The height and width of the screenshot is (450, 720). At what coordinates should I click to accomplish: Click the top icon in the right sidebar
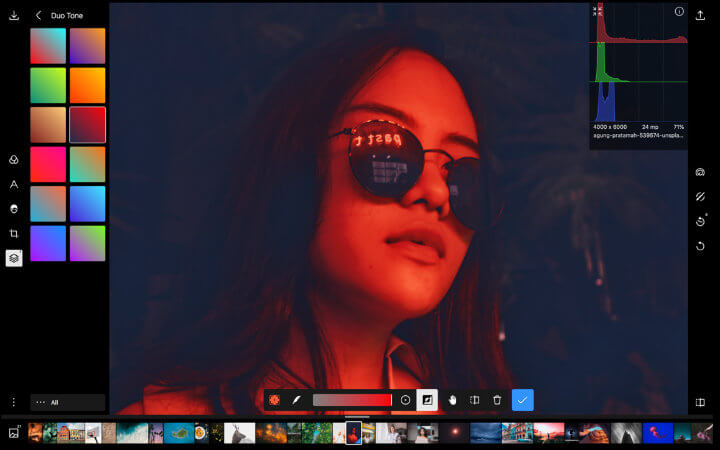pos(700,172)
